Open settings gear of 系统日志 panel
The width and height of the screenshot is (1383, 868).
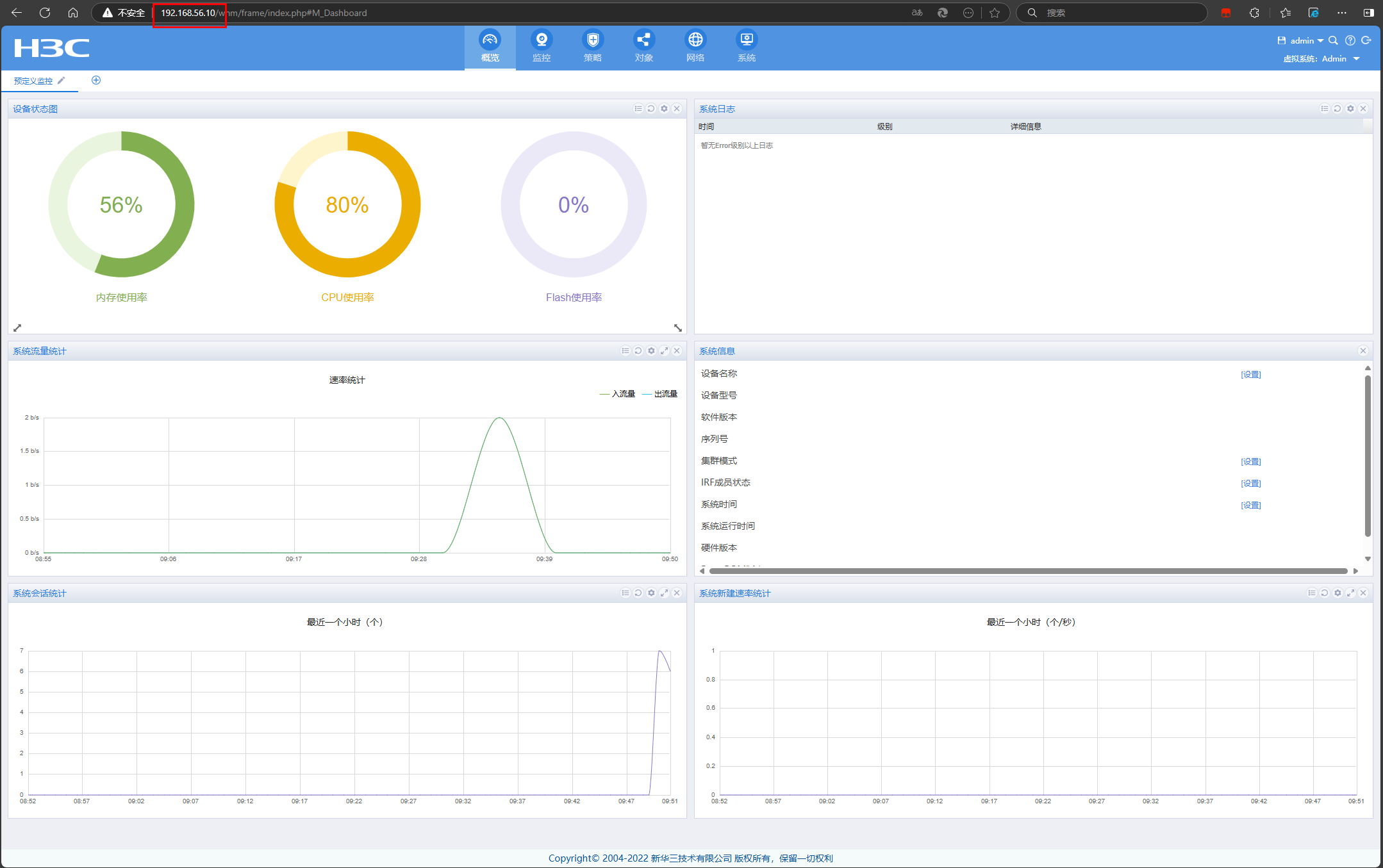click(x=1350, y=109)
